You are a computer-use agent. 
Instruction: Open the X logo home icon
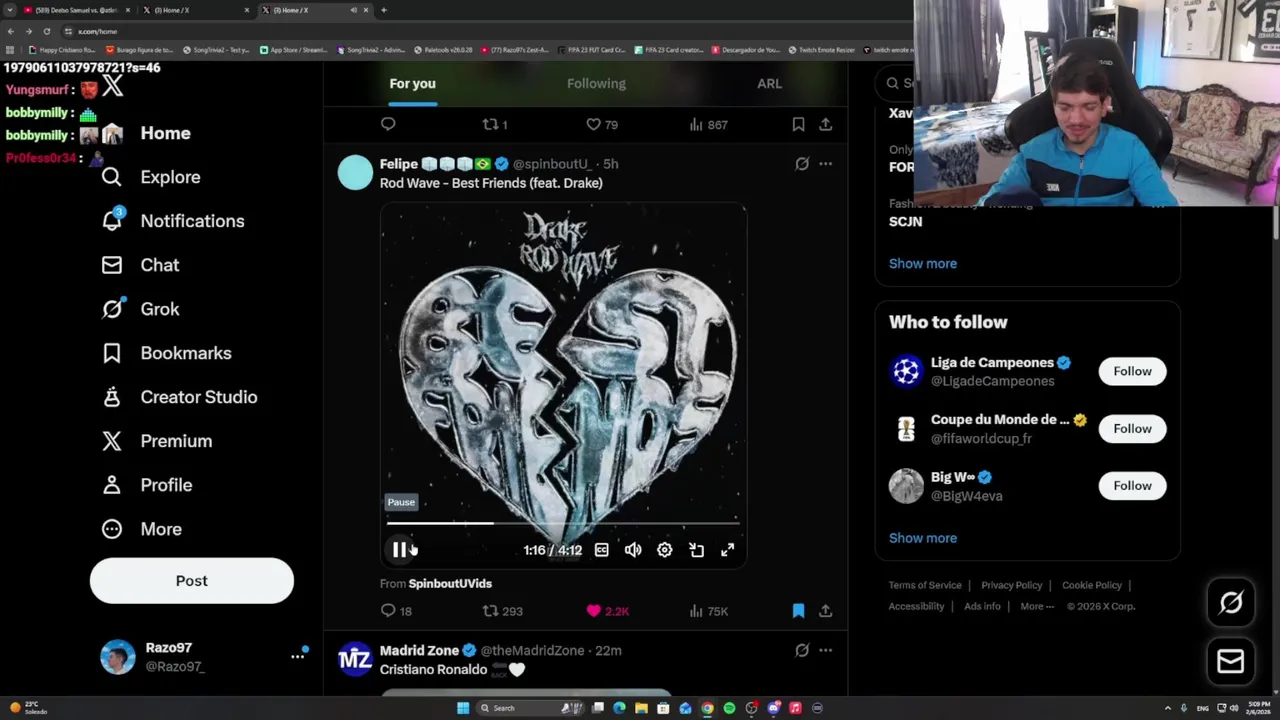113,86
